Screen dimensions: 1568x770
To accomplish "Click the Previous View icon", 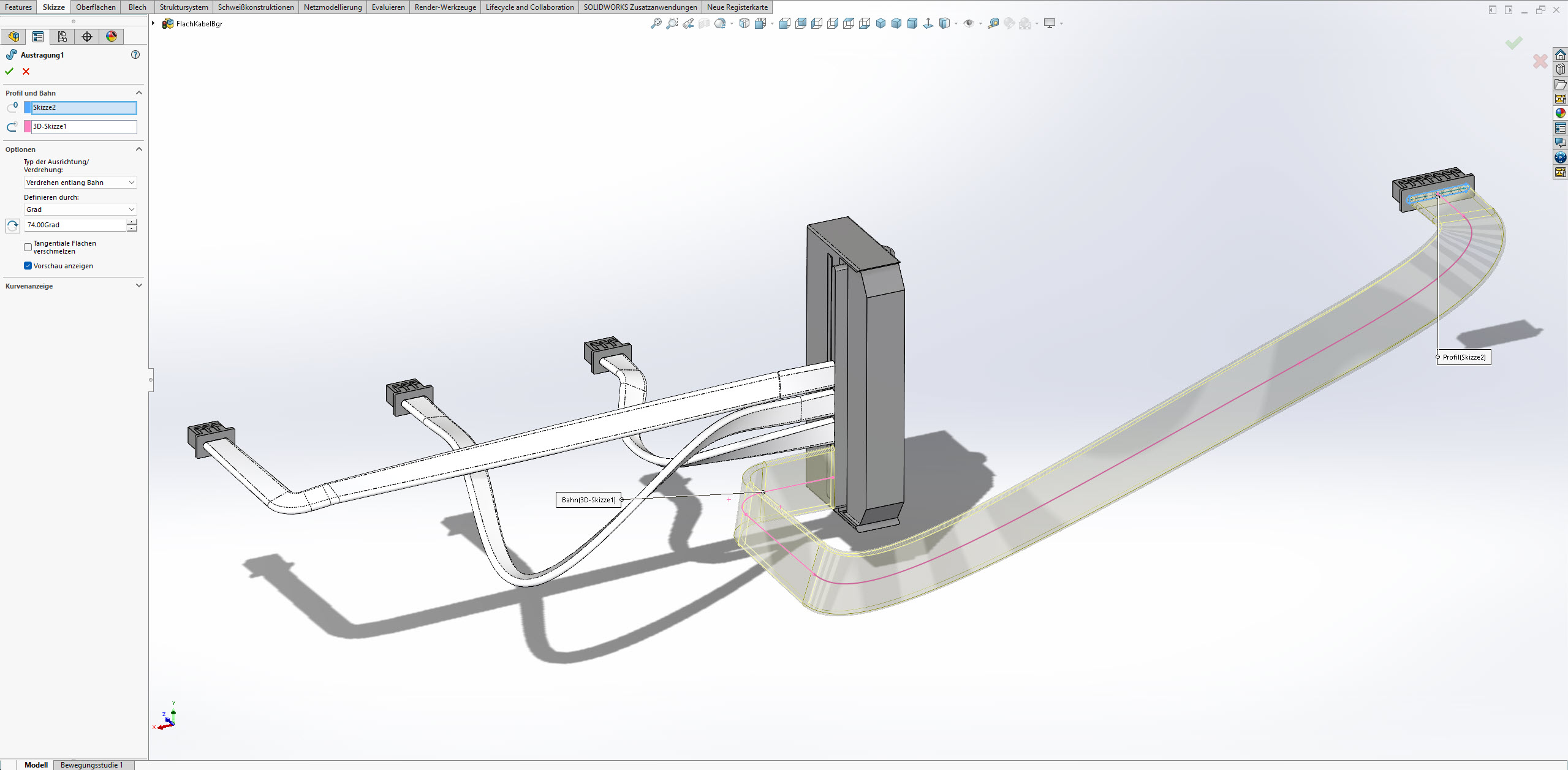I will pos(688,23).
